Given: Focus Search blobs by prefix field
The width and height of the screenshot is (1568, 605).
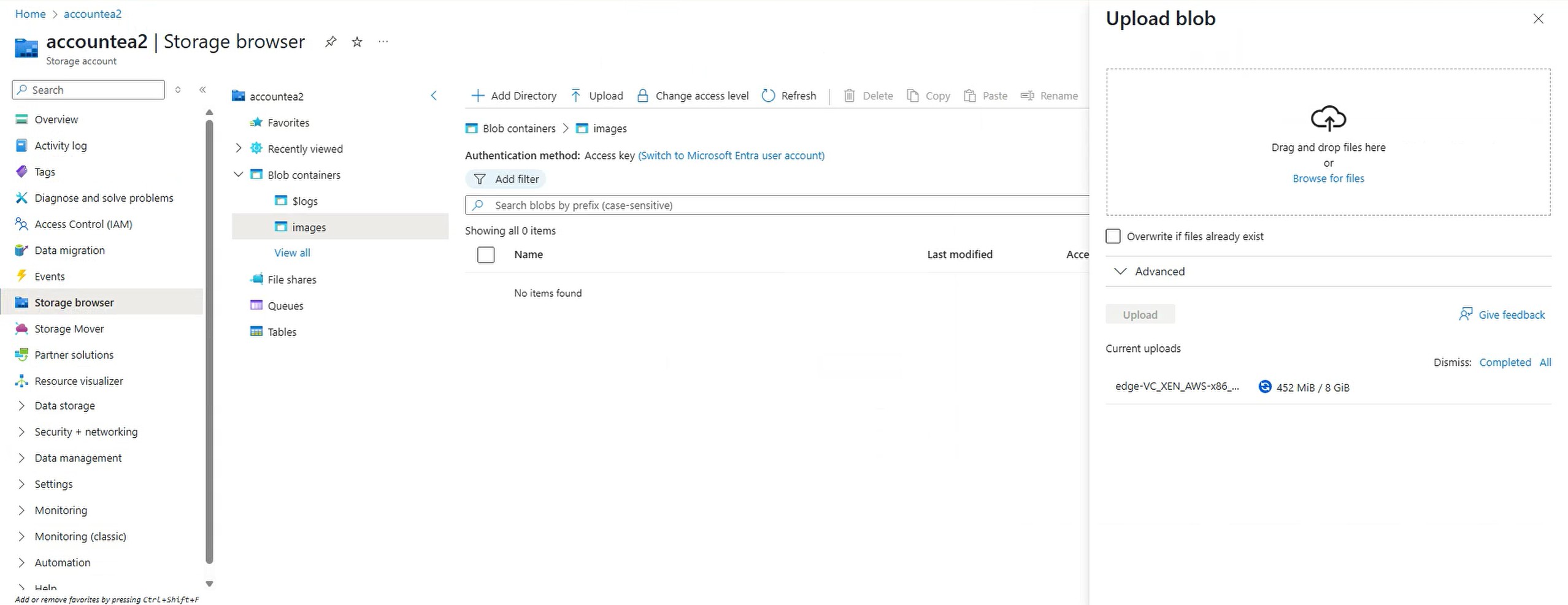Looking at the screenshot, I should 777,205.
